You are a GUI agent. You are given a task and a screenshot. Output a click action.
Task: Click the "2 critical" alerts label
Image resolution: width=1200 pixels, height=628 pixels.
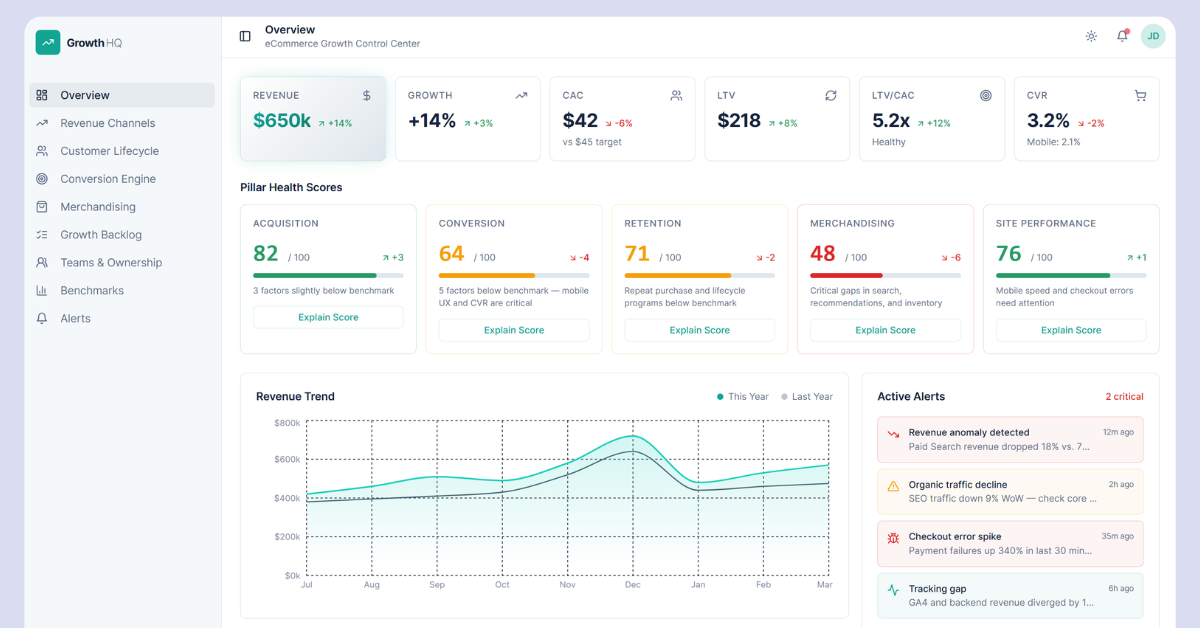(1124, 397)
